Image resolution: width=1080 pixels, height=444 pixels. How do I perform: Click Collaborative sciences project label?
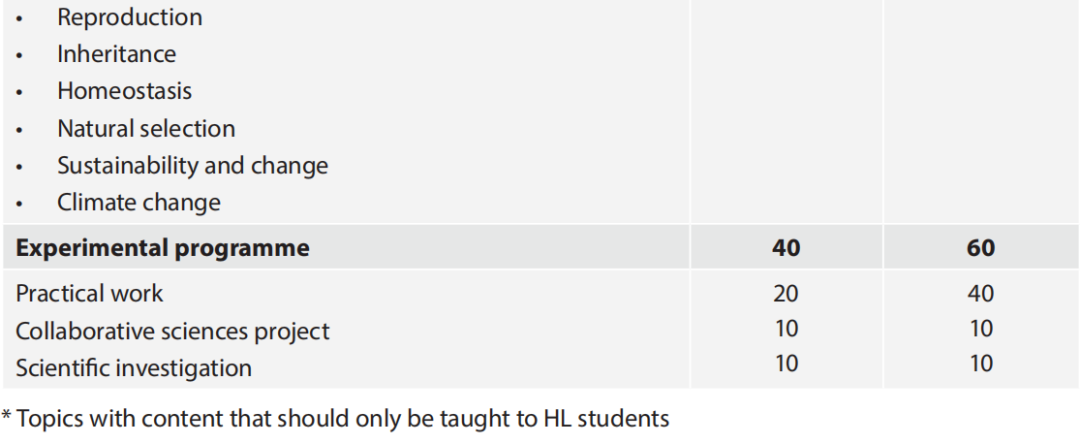point(173,331)
